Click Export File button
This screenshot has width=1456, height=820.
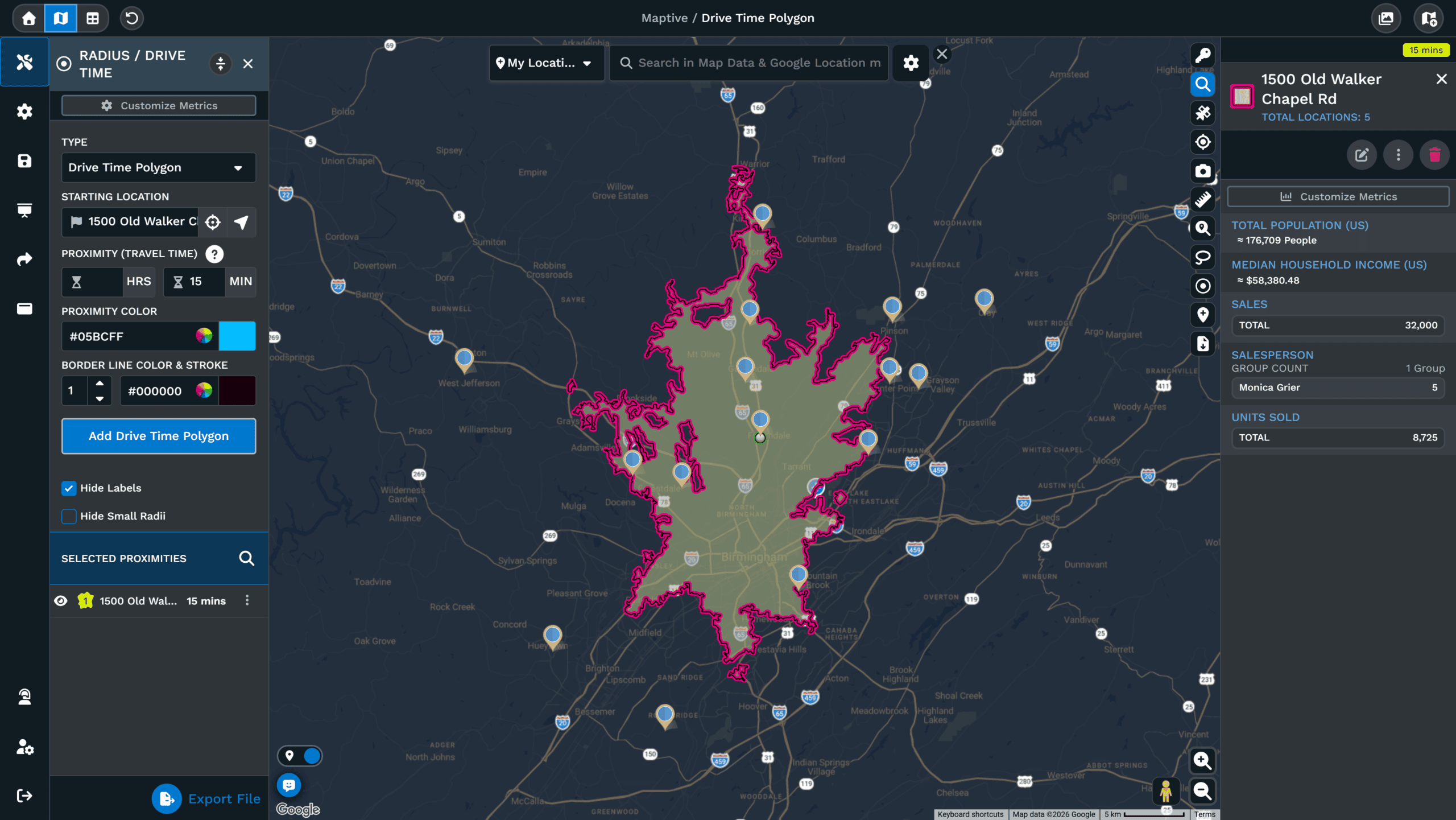pyautogui.click(x=206, y=799)
